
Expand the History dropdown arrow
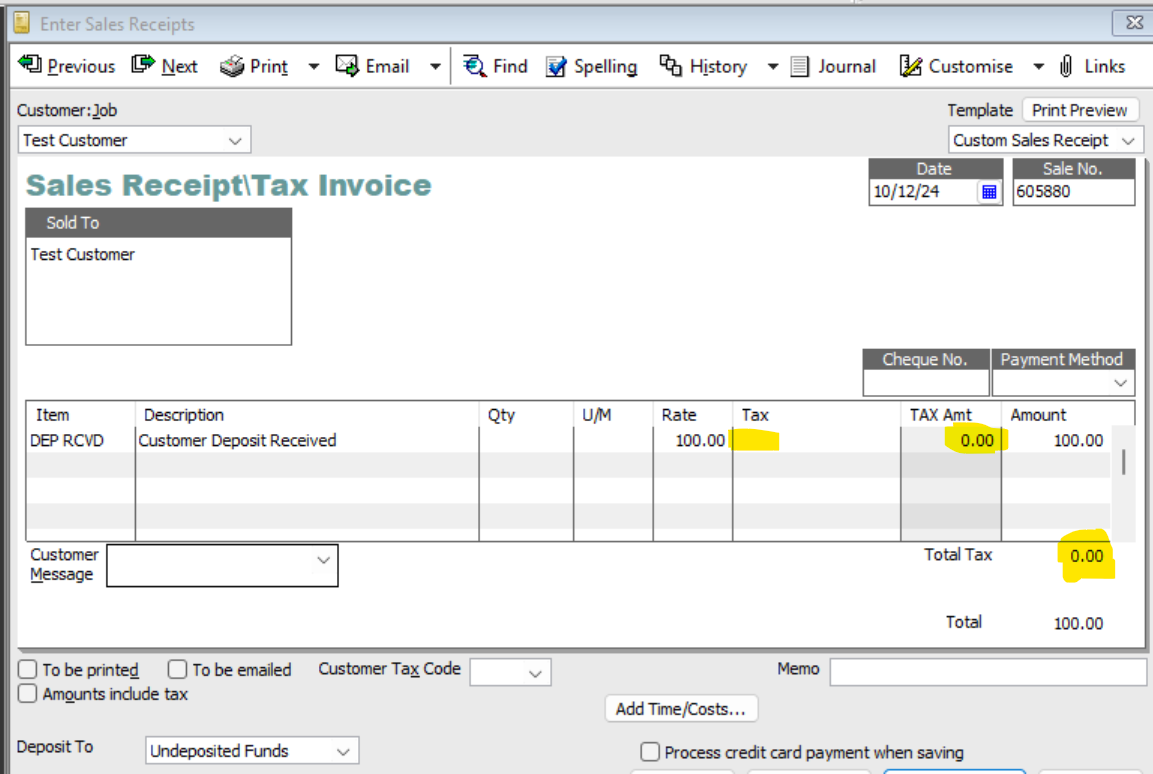(773, 67)
